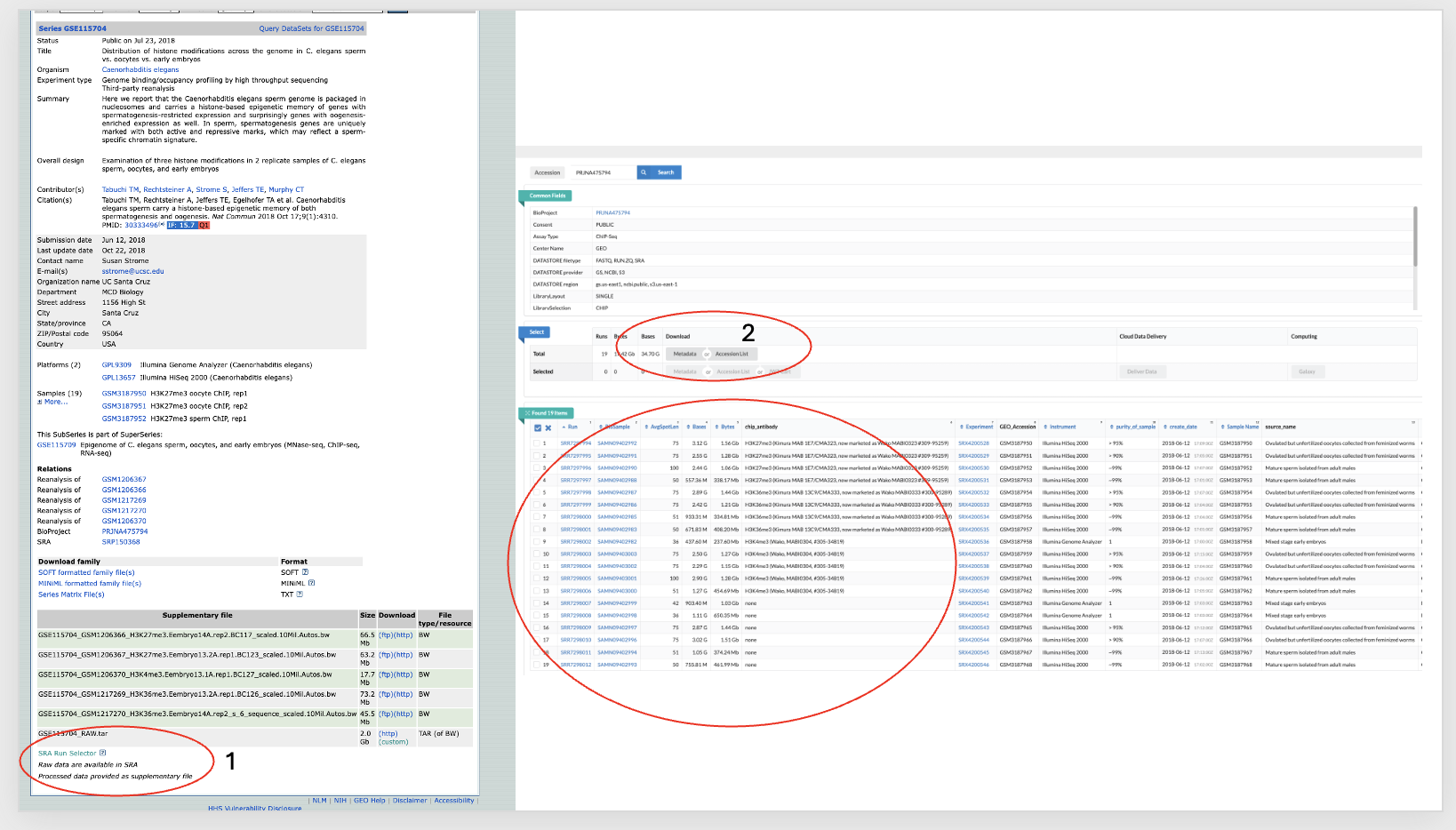Click the help icon beside SOFT format

[x=305, y=572]
